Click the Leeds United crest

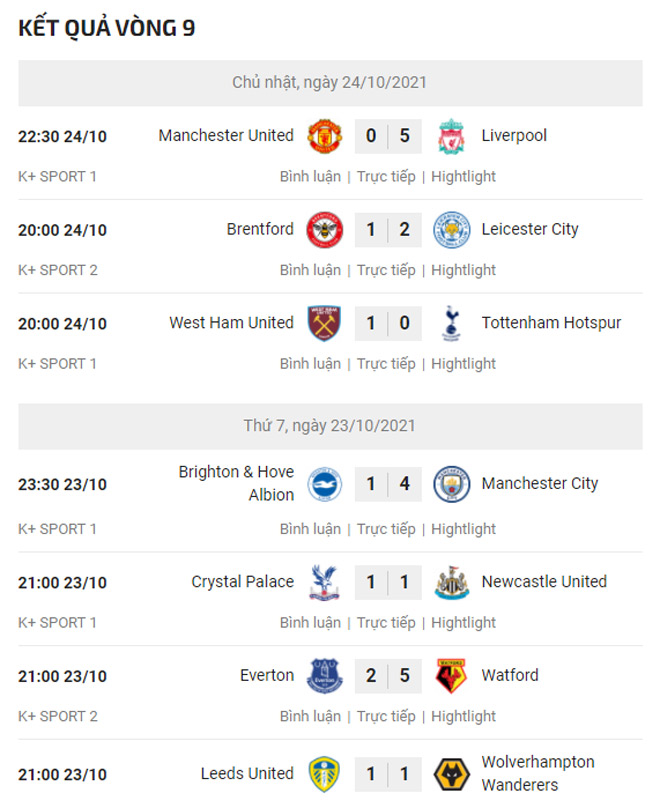coord(324,774)
